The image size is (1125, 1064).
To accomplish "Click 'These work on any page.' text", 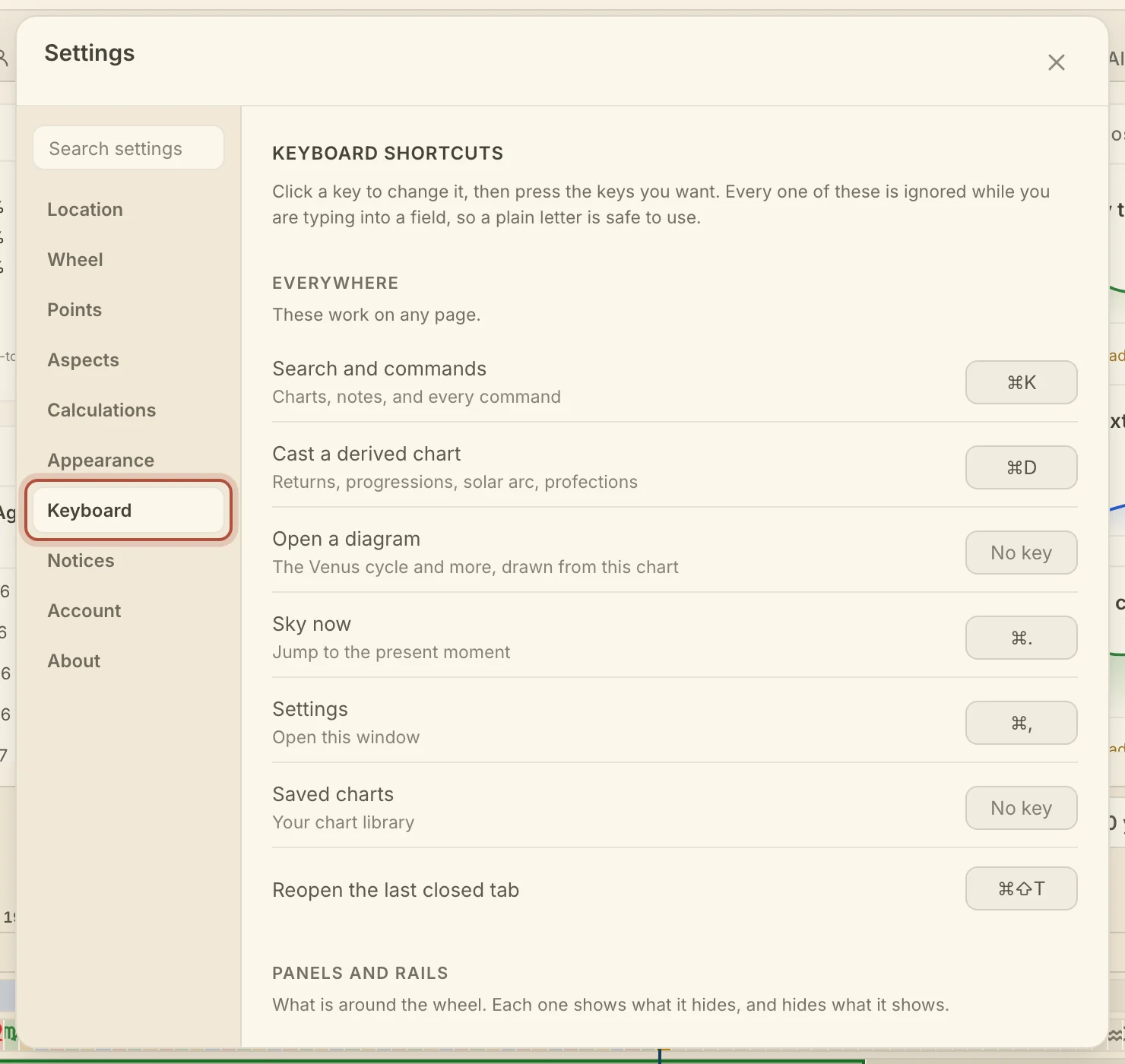I will (x=376, y=315).
